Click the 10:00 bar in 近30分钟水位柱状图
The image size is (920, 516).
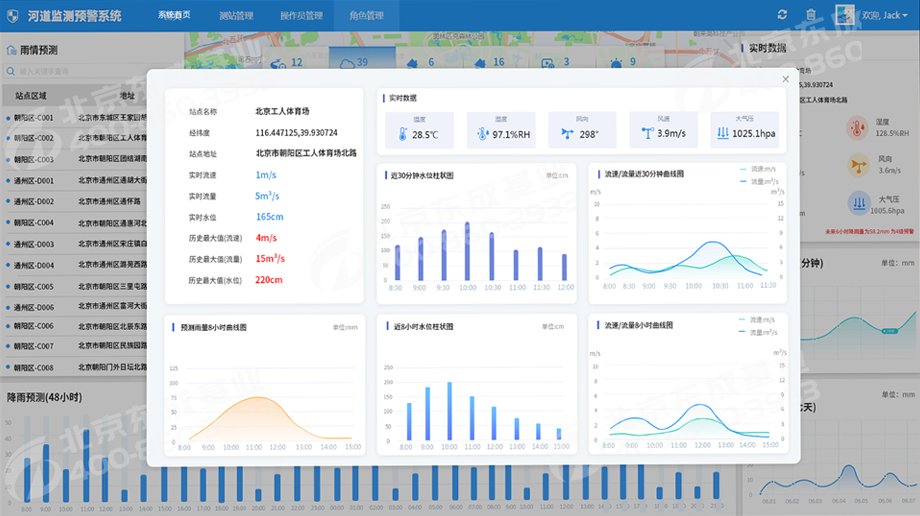(x=467, y=252)
